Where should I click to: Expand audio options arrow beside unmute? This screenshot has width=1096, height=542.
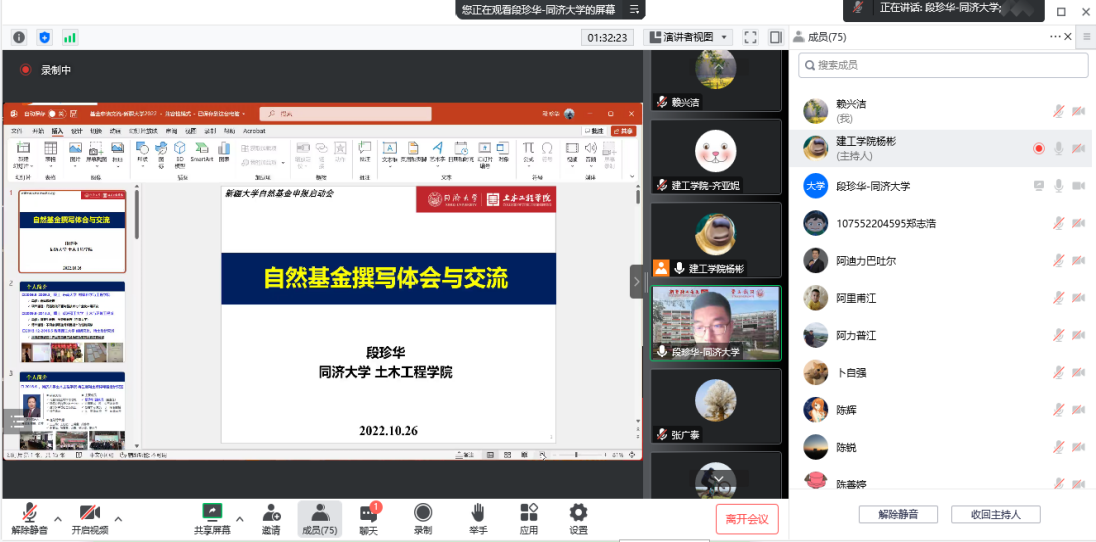pyautogui.click(x=57, y=519)
